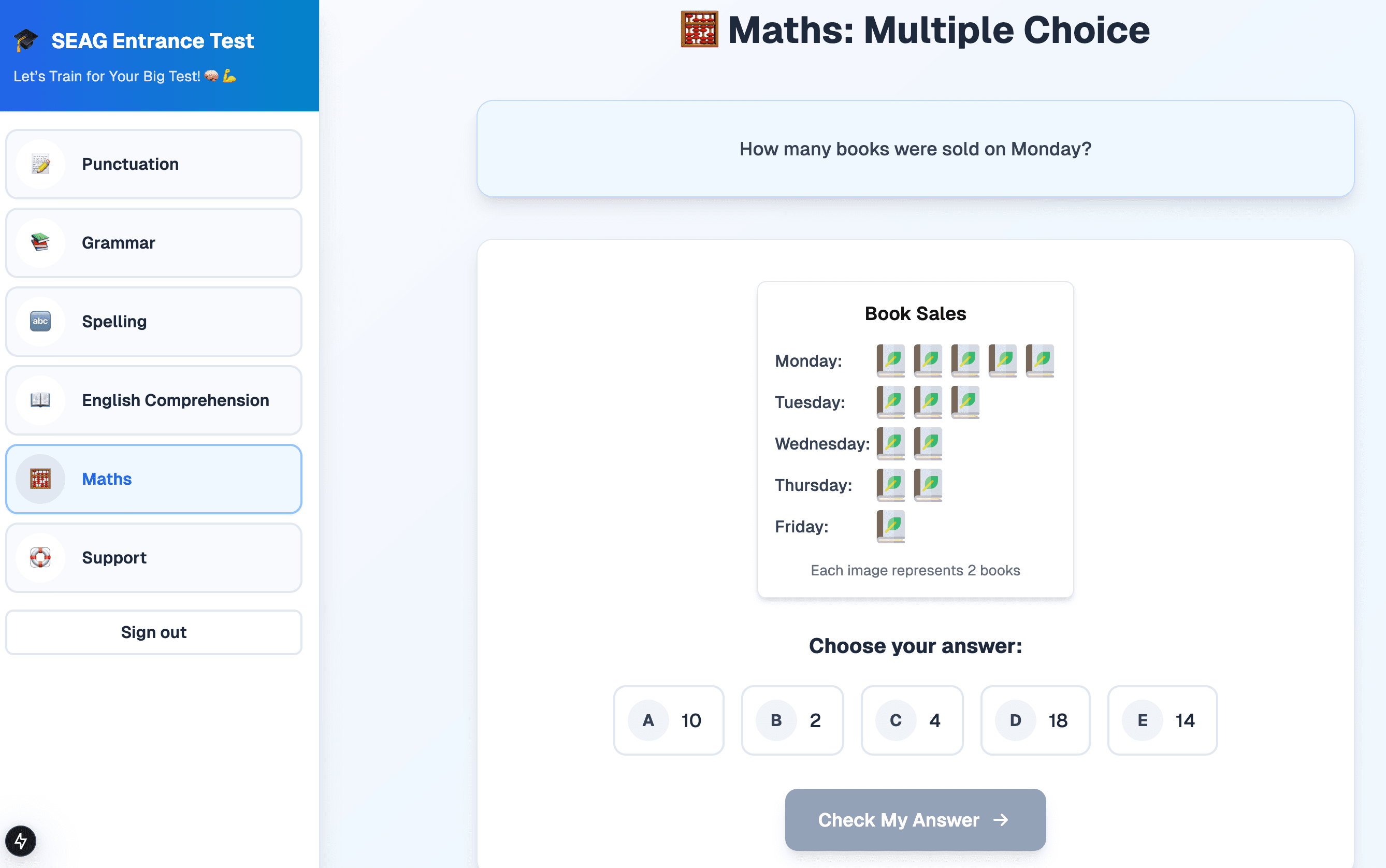Click the Support lifebuoy icon
Viewport: 1386px width, 868px height.
click(39, 557)
